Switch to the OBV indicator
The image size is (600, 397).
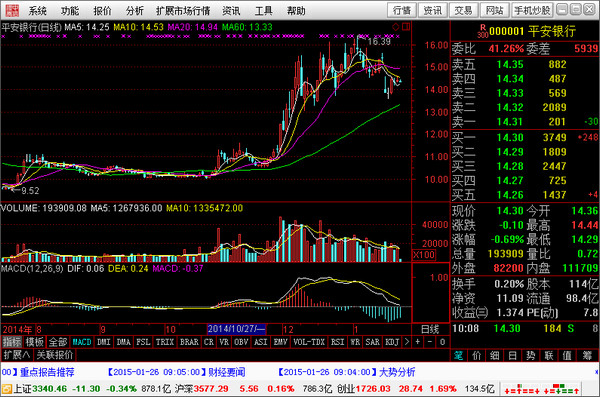[241, 342]
